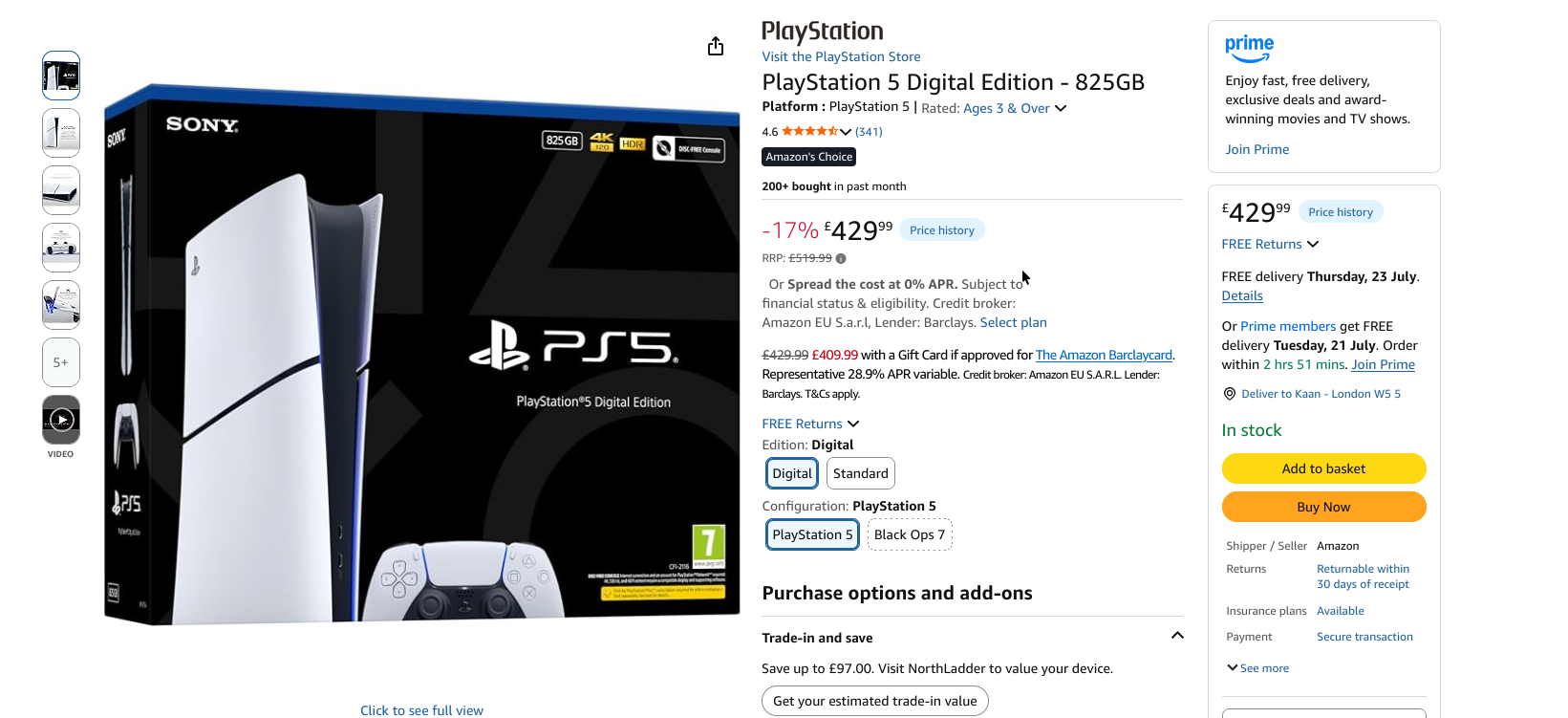
Task: Click the share icon above product image
Action: point(716,46)
